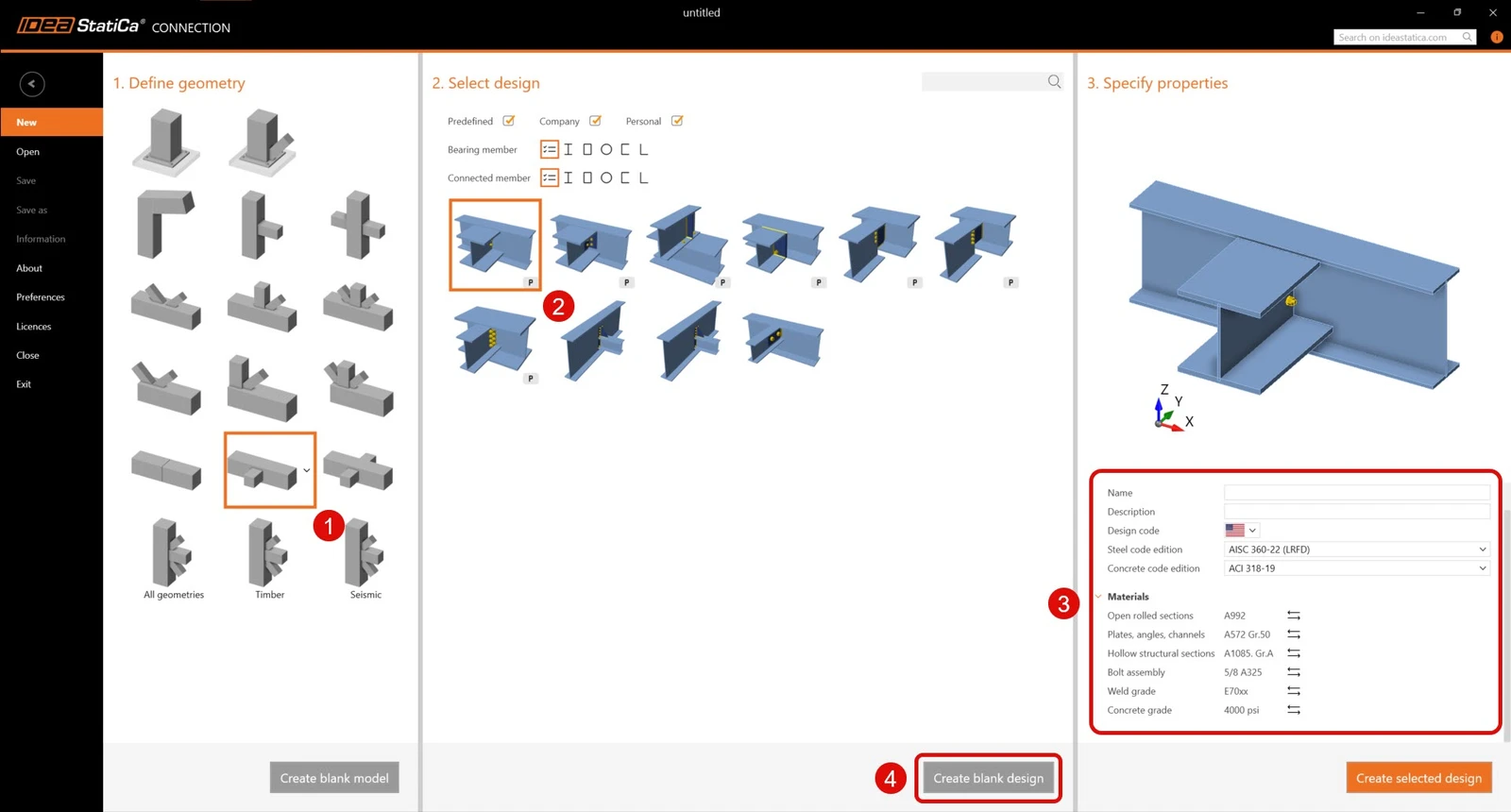The image size is (1511, 812).
Task: Change the Concrete grade 4000 psi
Action: pyautogui.click(x=1294, y=710)
